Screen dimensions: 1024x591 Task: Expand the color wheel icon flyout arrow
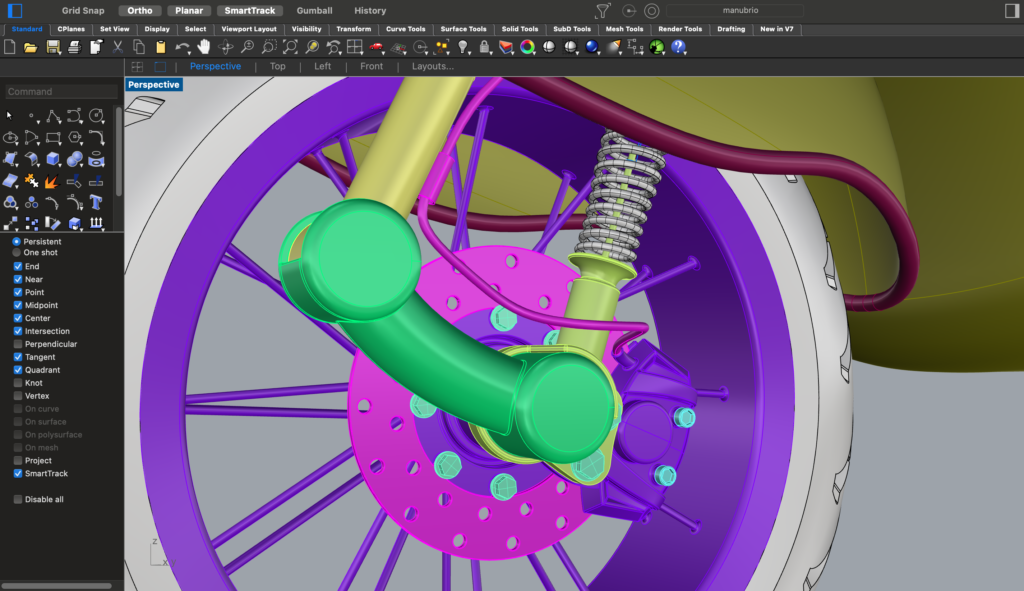coord(536,52)
